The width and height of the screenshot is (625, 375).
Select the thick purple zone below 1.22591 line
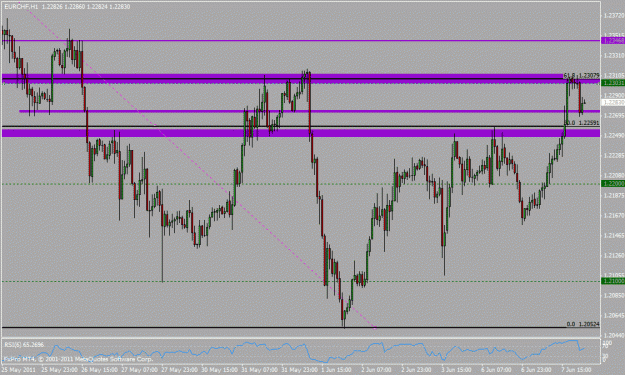[x=301, y=133]
